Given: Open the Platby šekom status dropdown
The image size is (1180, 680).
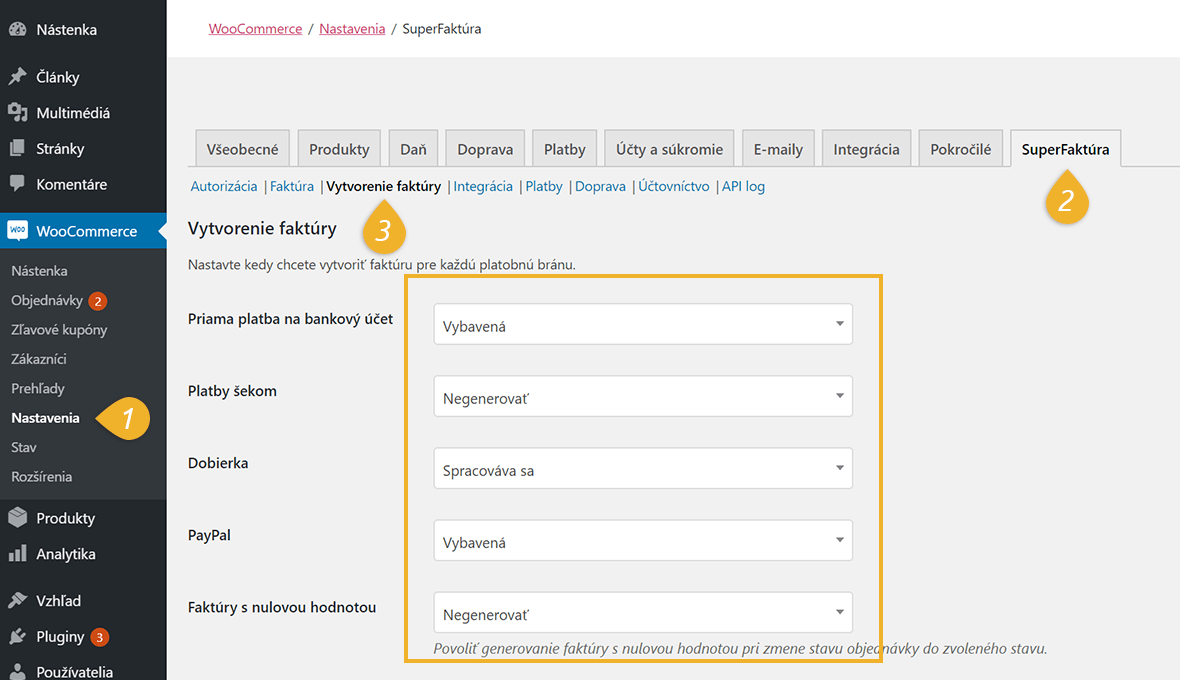Looking at the screenshot, I should pos(643,396).
